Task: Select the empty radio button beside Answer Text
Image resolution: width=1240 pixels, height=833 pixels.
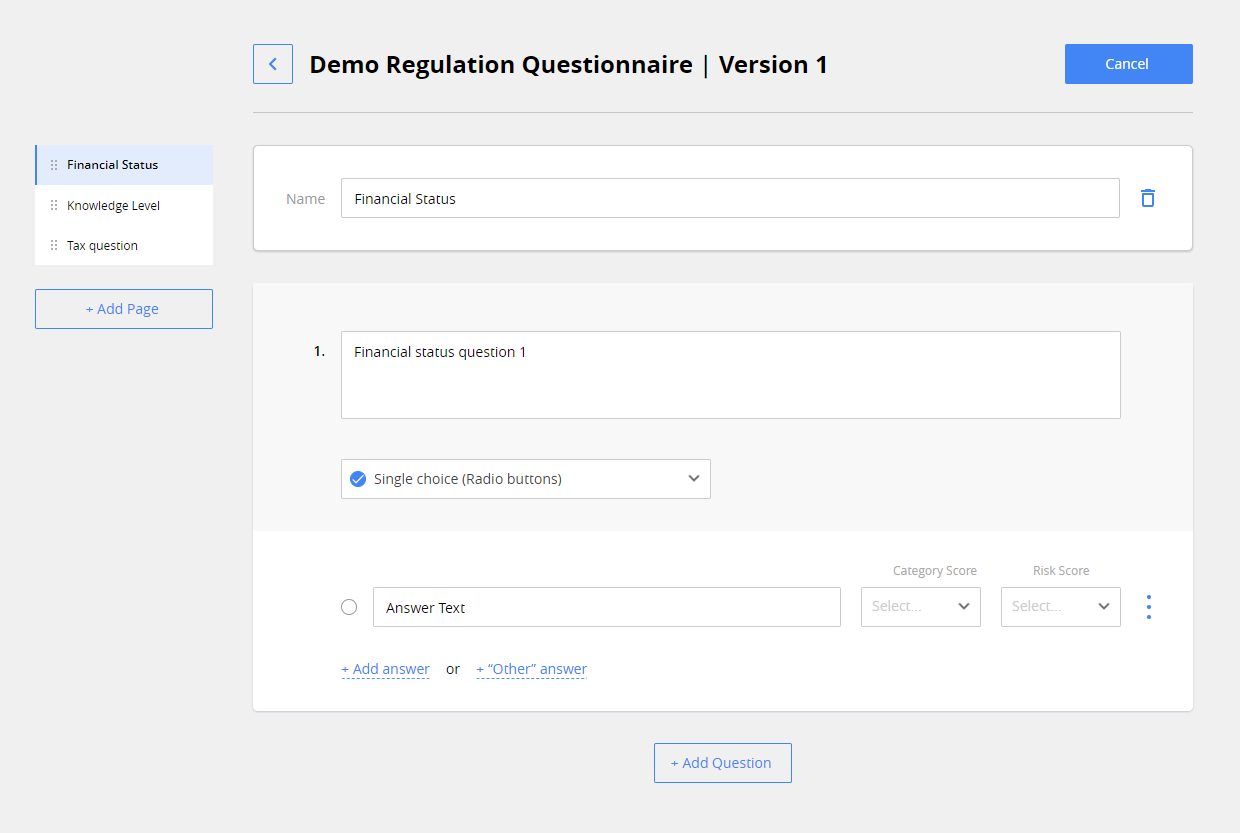Action: tap(348, 606)
